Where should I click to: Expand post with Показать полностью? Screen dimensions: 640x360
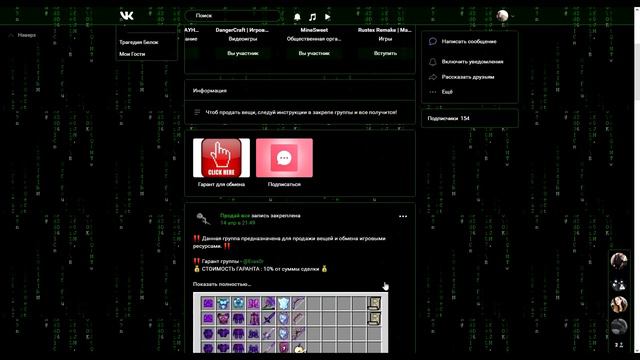[x=222, y=284]
